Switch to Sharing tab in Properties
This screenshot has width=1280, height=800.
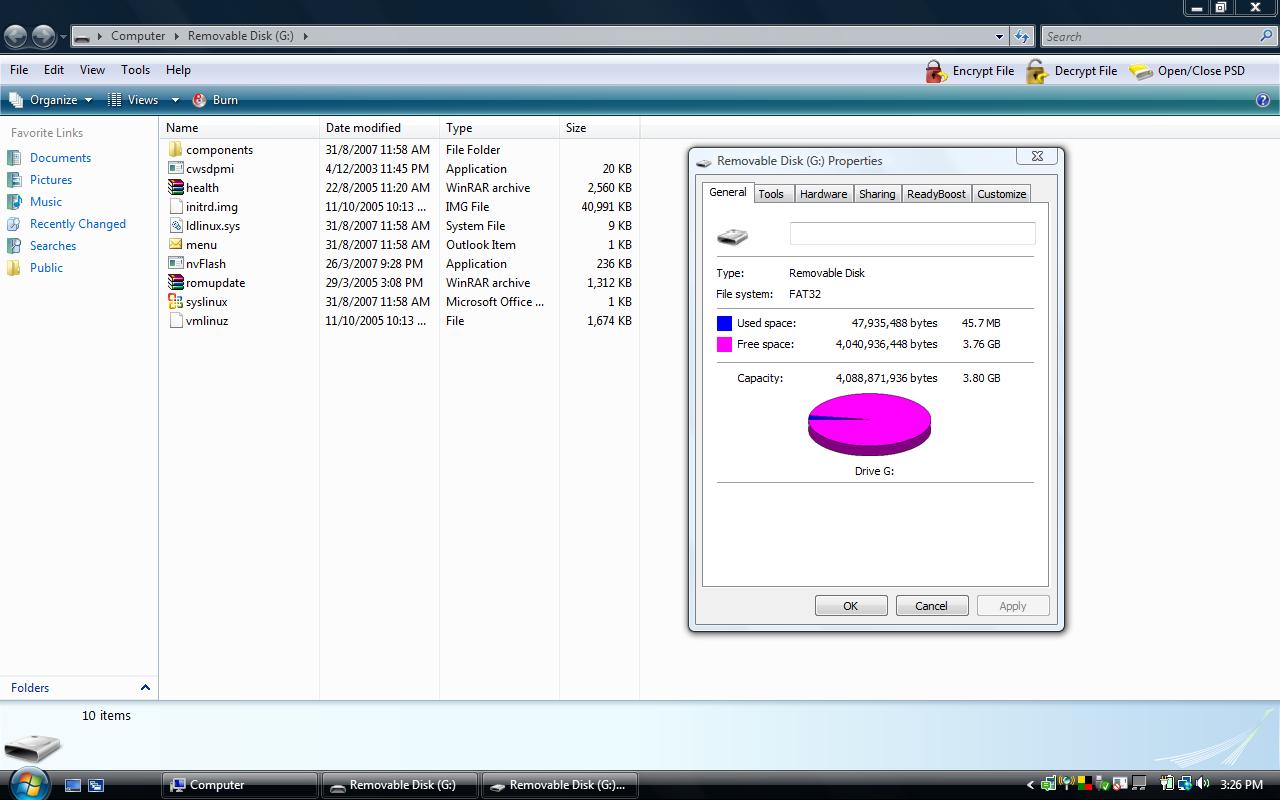tap(877, 194)
